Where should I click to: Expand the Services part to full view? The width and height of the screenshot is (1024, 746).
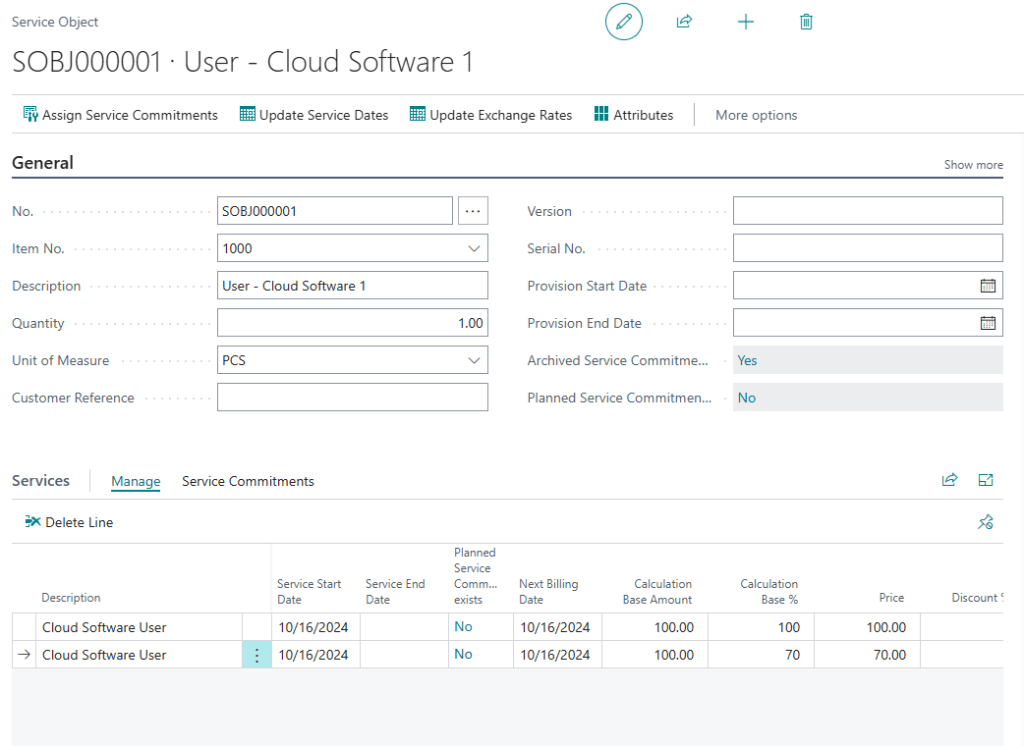[x=986, y=481]
